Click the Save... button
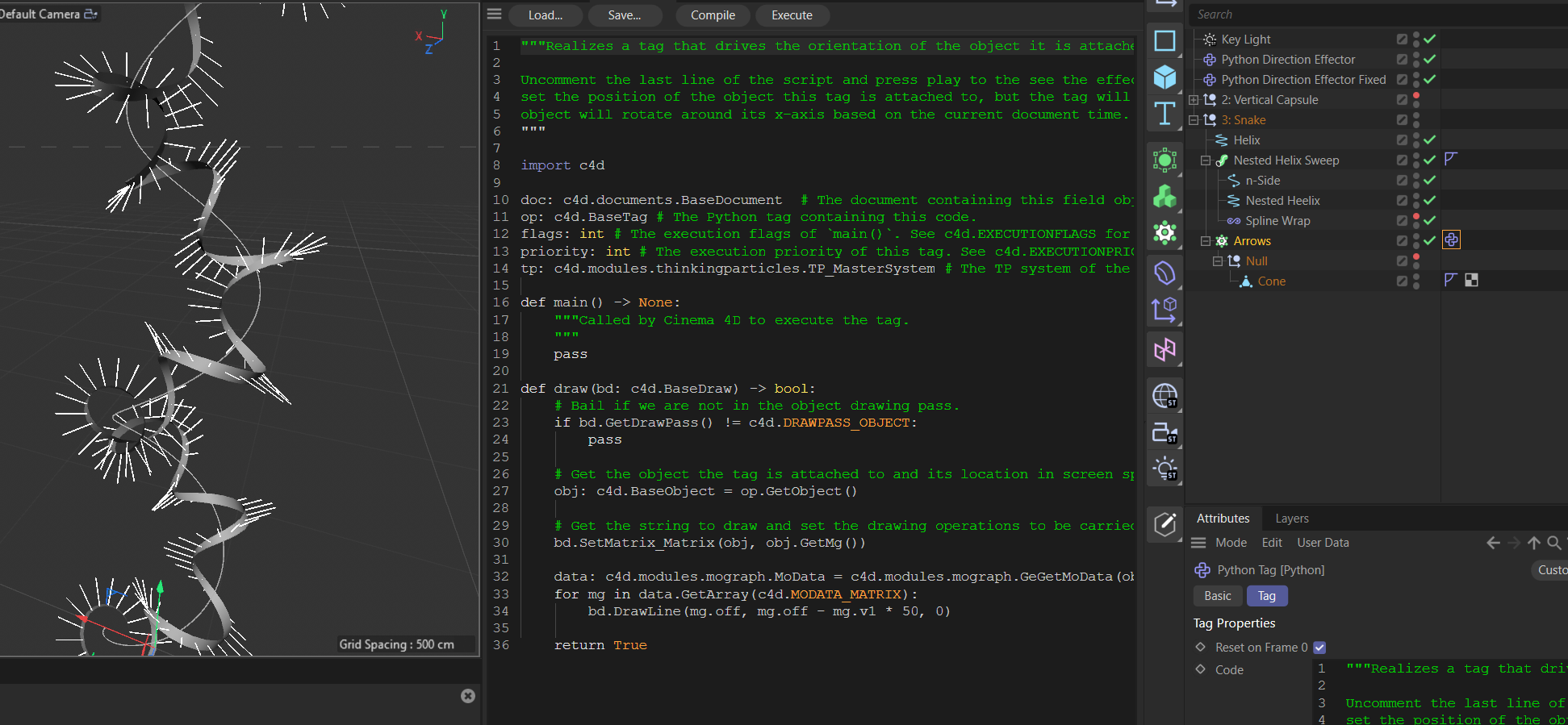 tap(625, 15)
